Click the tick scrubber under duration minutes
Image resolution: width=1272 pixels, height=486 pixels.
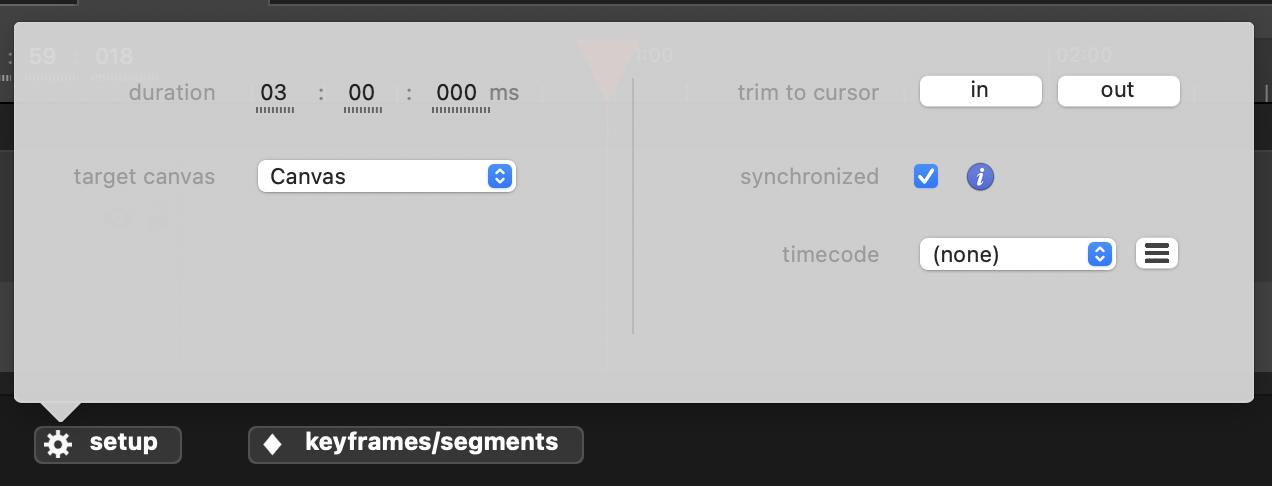[x=274, y=109]
